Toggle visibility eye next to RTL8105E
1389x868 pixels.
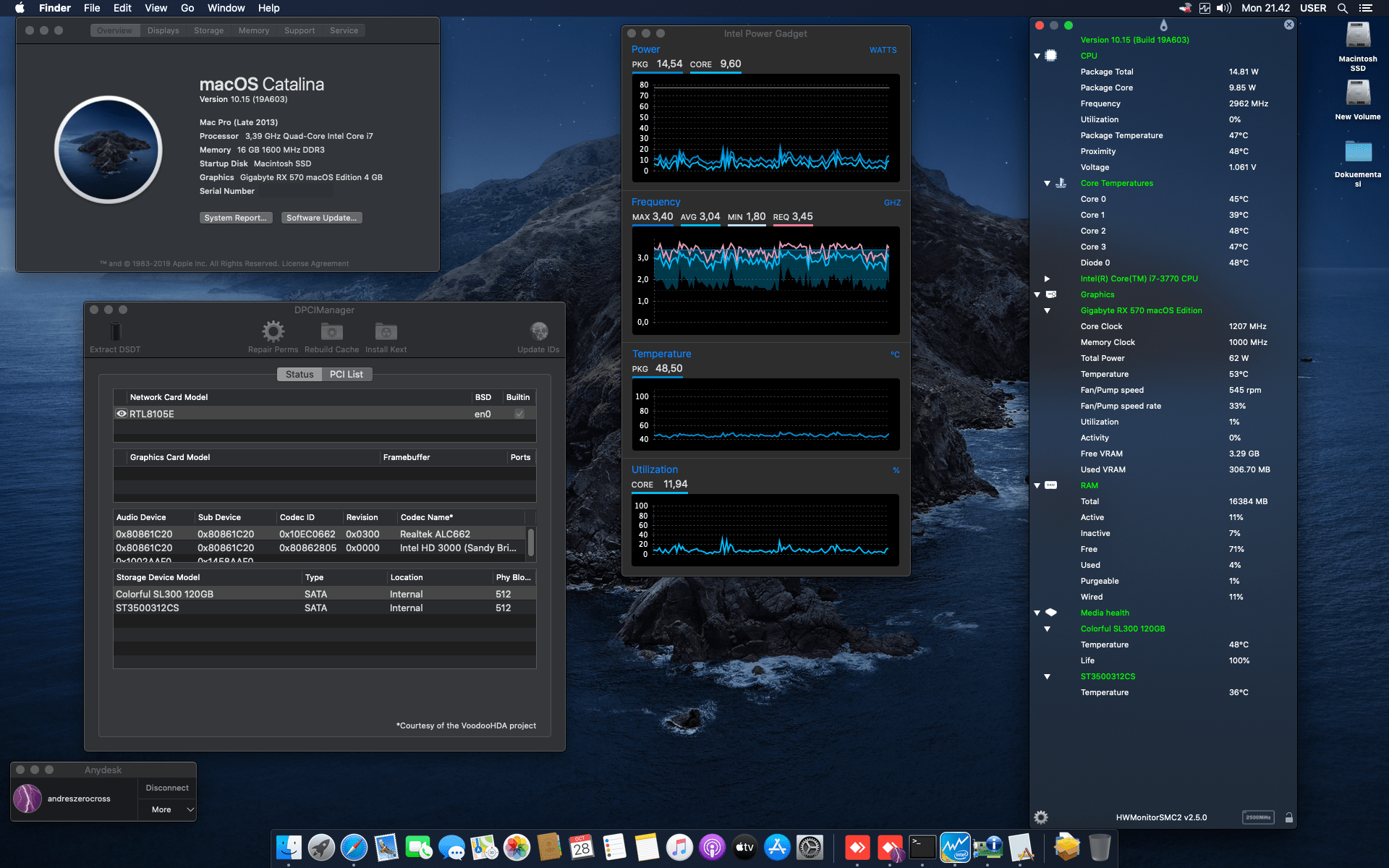(121, 413)
